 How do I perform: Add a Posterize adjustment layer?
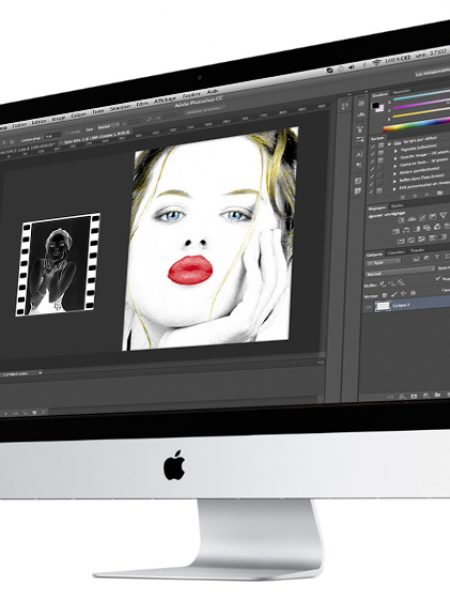coord(411,240)
